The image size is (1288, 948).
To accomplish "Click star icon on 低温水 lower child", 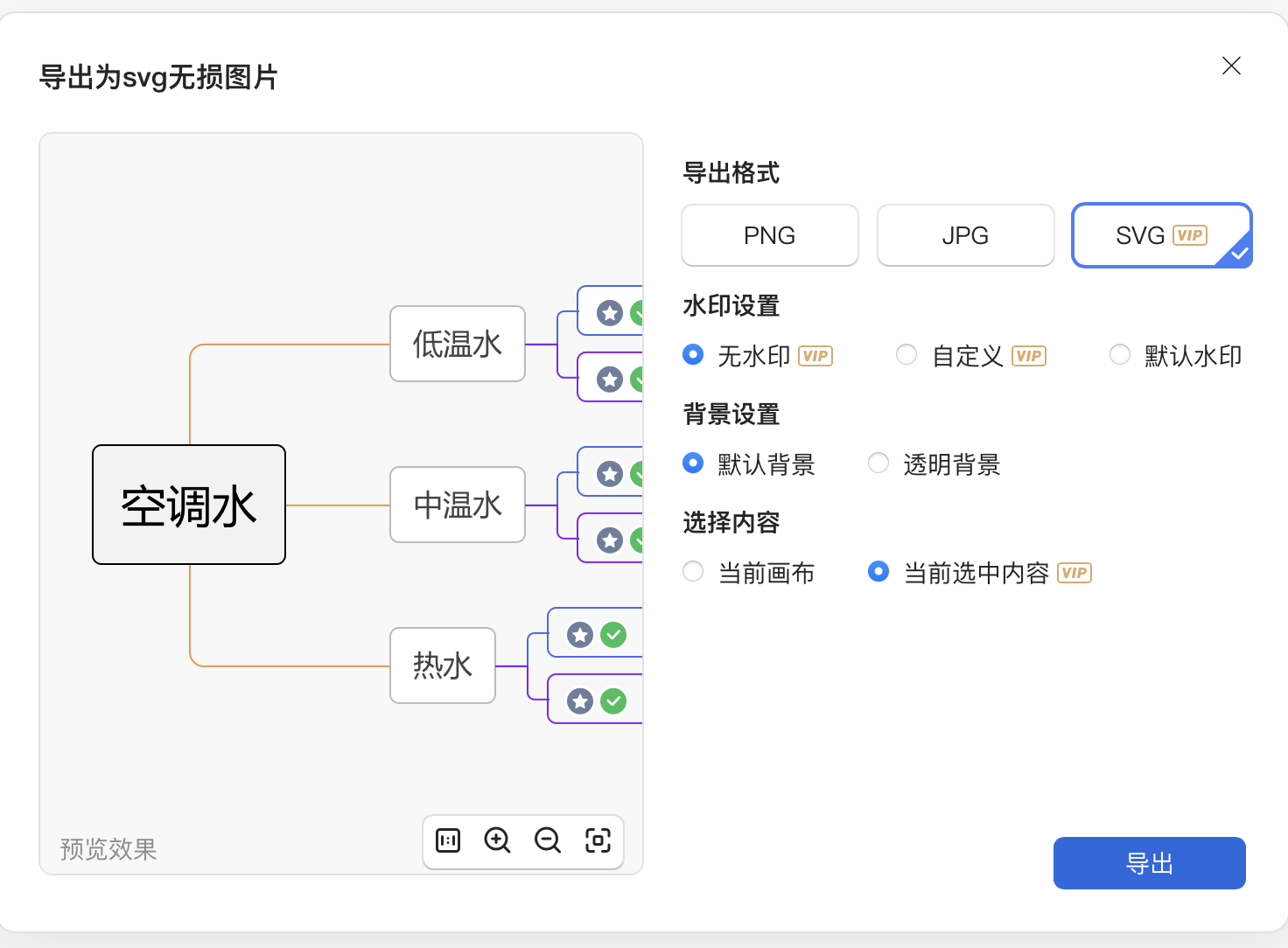I will click(x=610, y=380).
